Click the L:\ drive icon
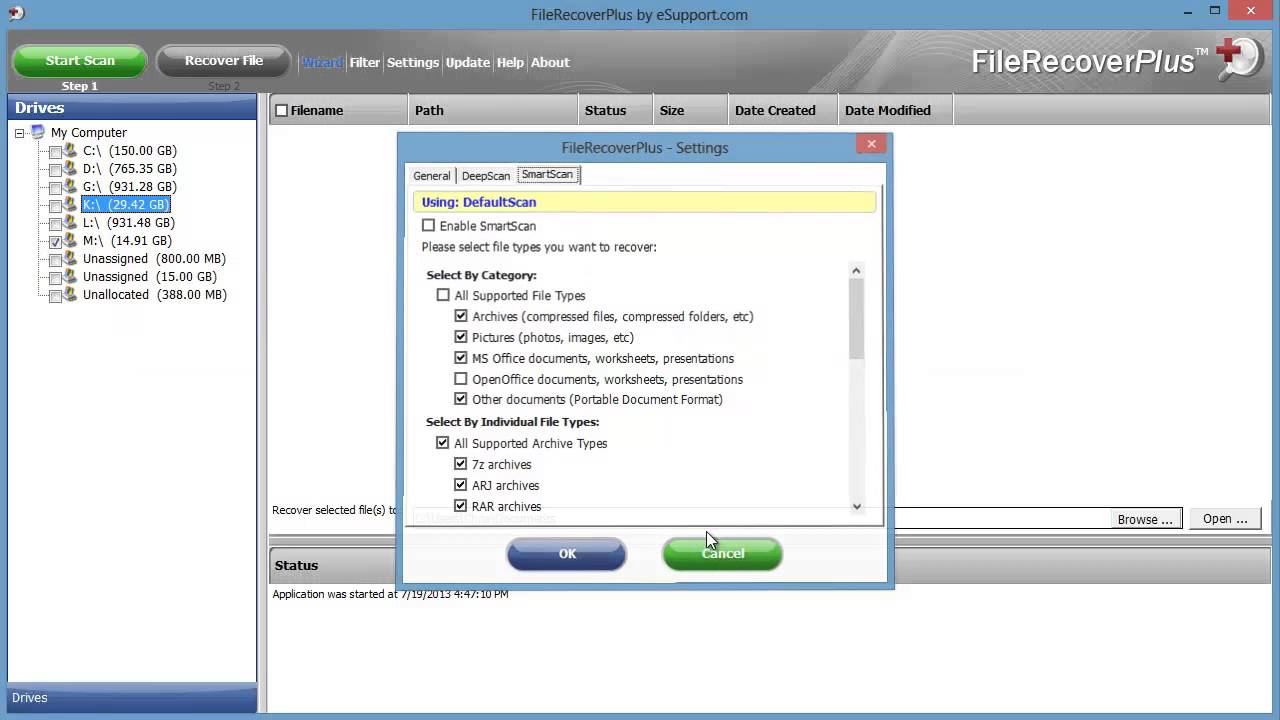The image size is (1280, 720). tap(70, 222)
